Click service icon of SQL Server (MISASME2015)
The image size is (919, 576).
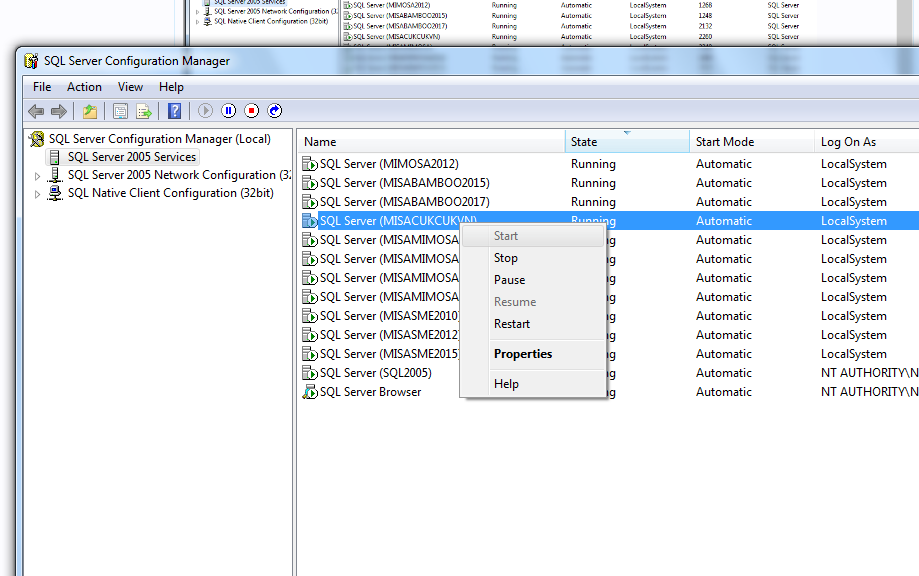coord(309,354)
